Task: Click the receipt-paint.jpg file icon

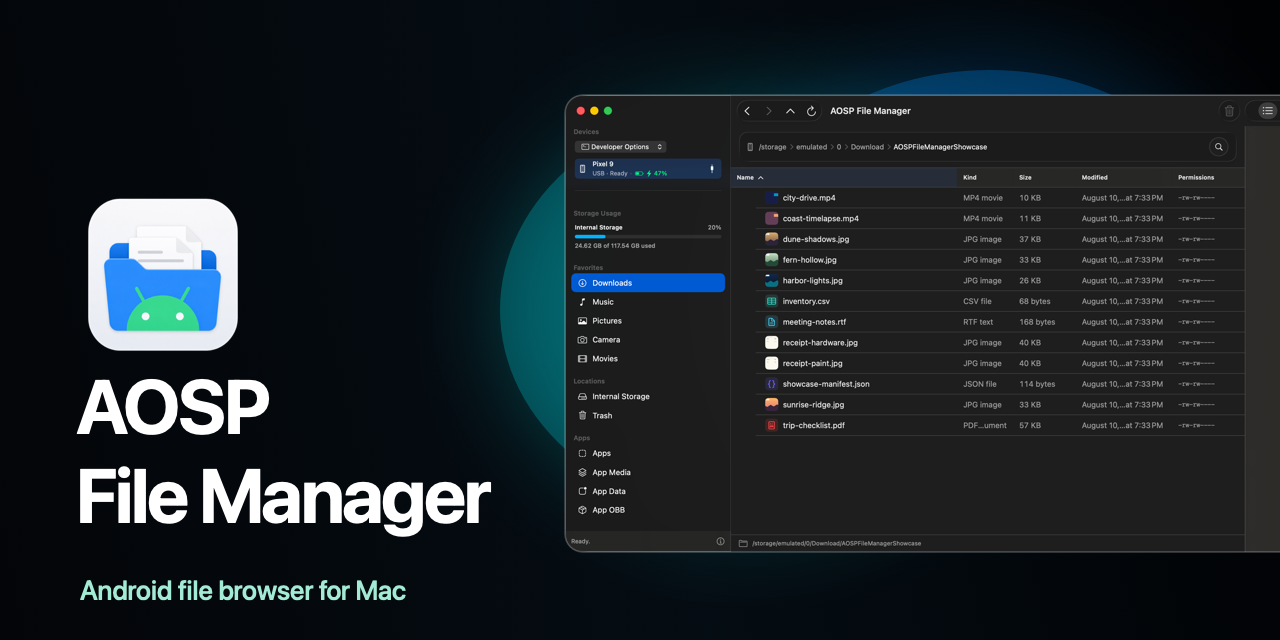Action: click(x=772, y=363)
